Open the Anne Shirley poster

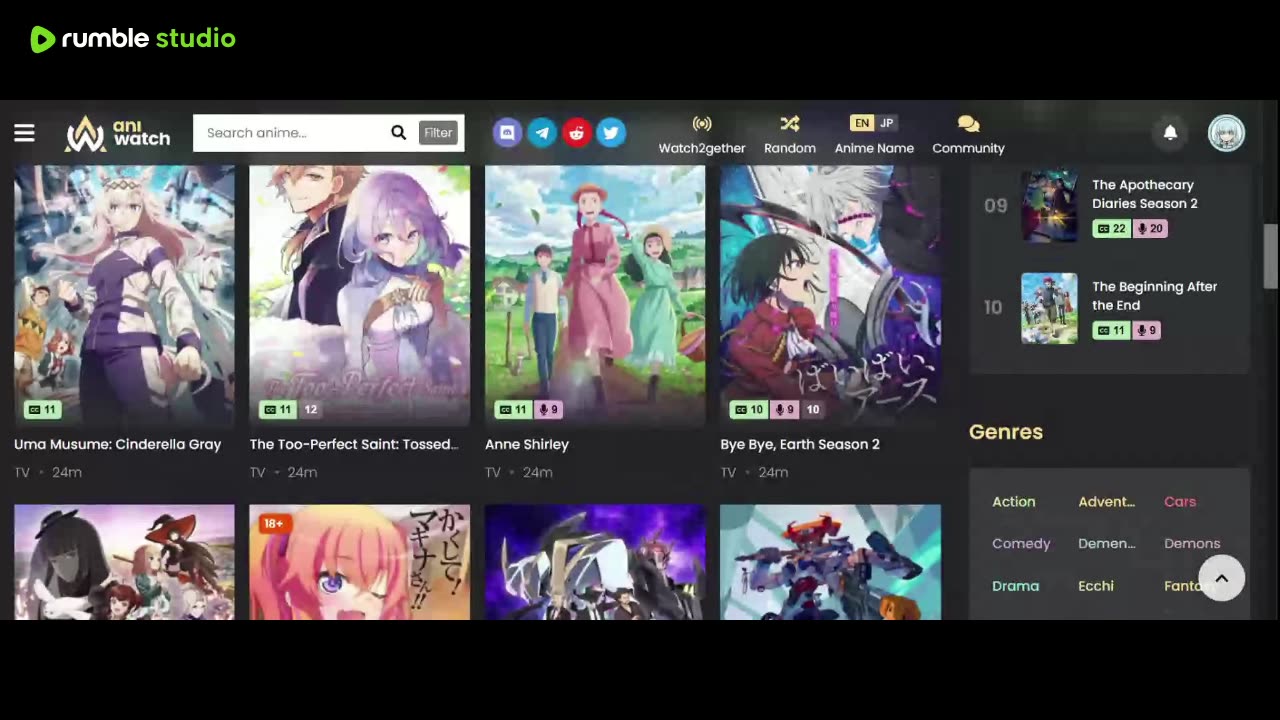pyautogui.click(x=595, y=296)
